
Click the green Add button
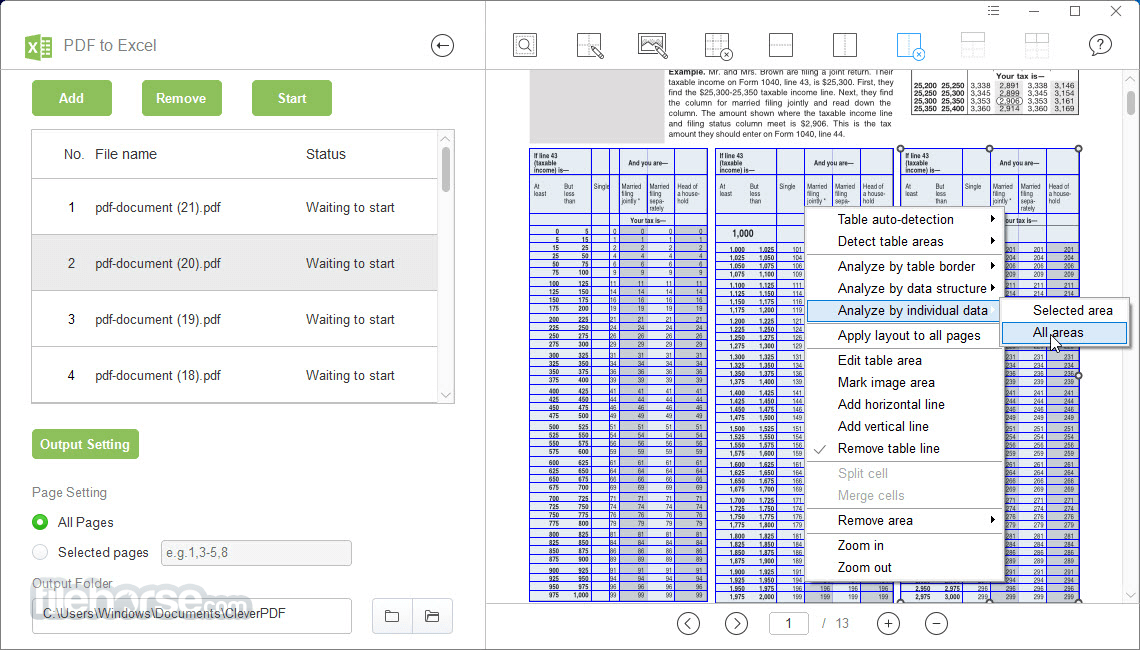[71, 98]
